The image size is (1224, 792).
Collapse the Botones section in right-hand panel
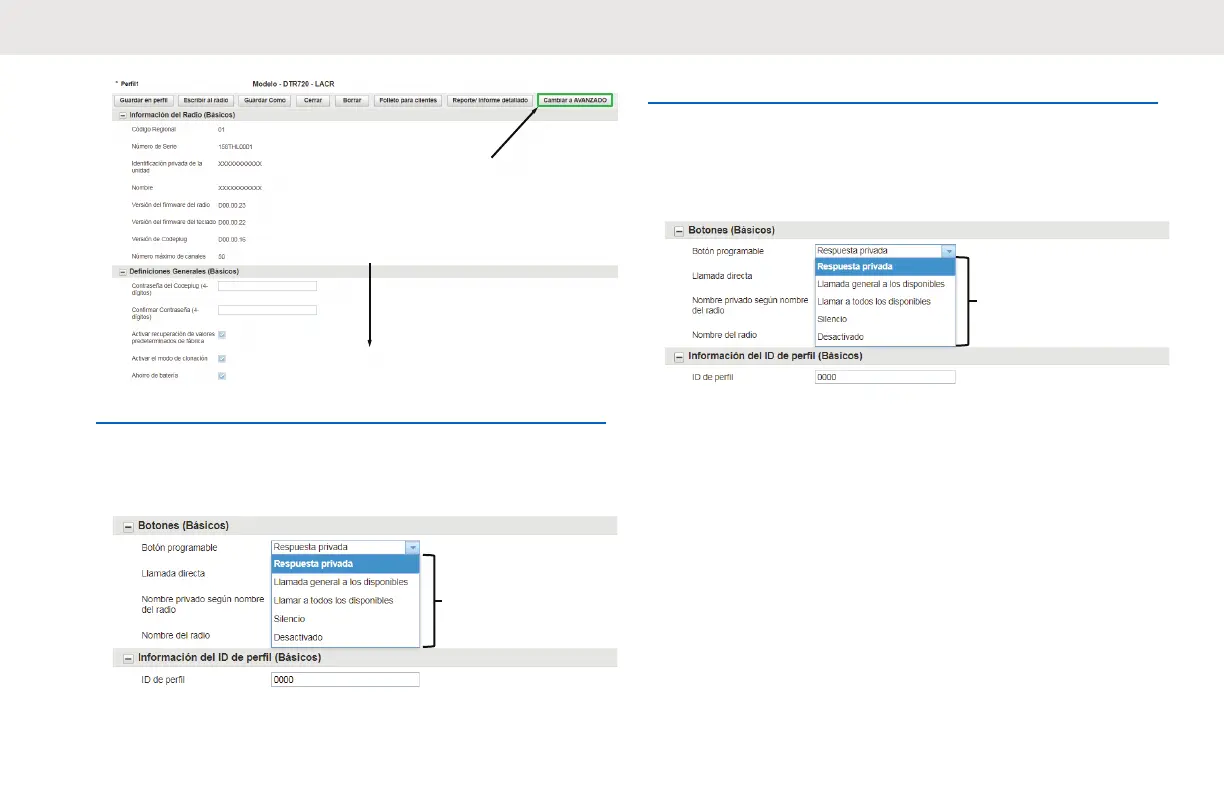[x=679, y=230]
